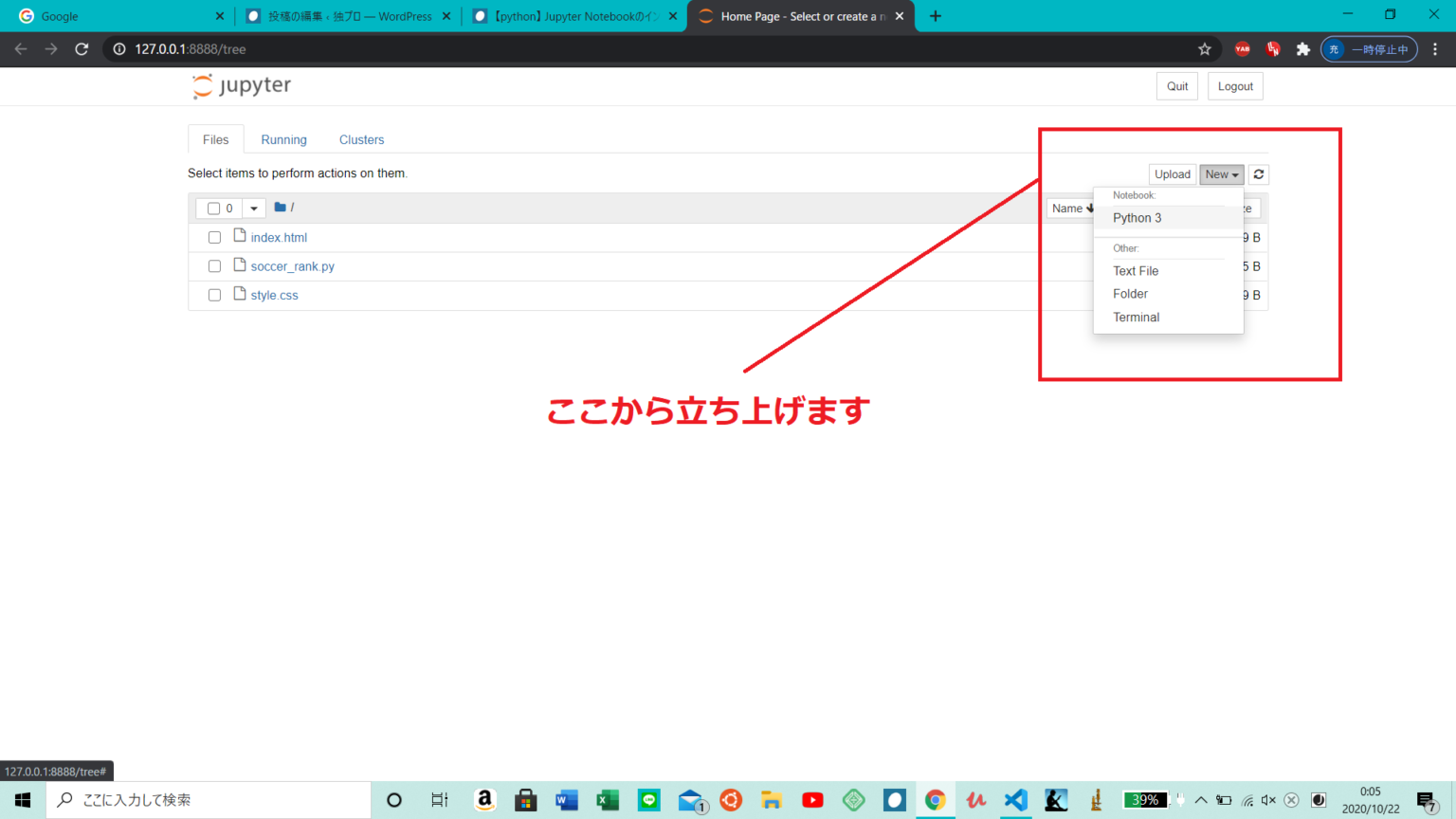
Task: Toggle the select-all files checkbox
Action: (x=215, y=208)
